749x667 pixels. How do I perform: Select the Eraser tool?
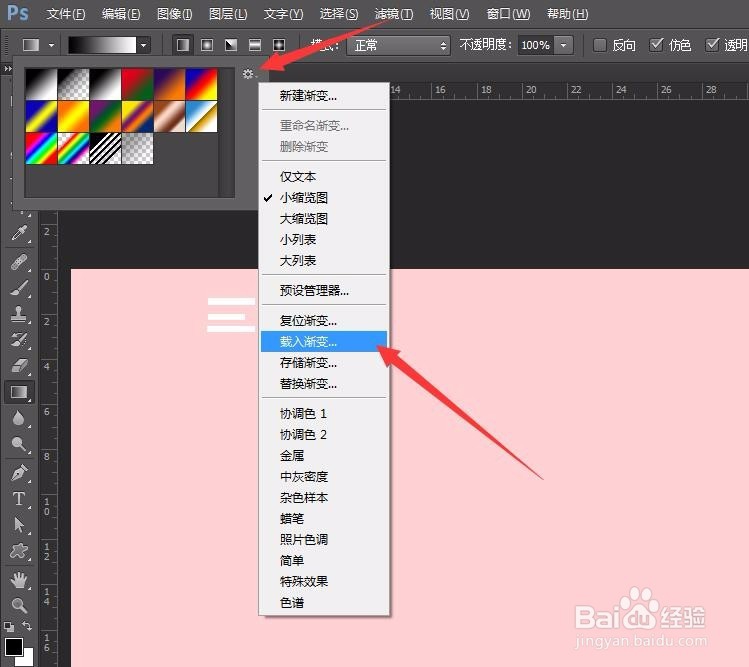pos(19,366)
